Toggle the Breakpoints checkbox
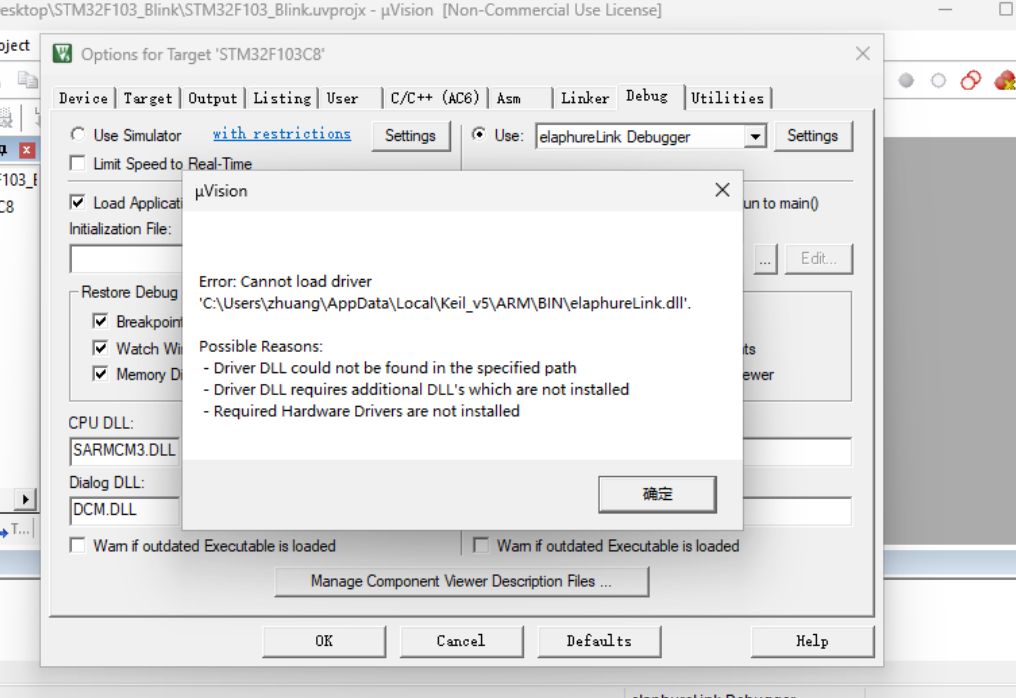Image resolution: width=1016 pixels, height=698 pixels. pos(100,321)
